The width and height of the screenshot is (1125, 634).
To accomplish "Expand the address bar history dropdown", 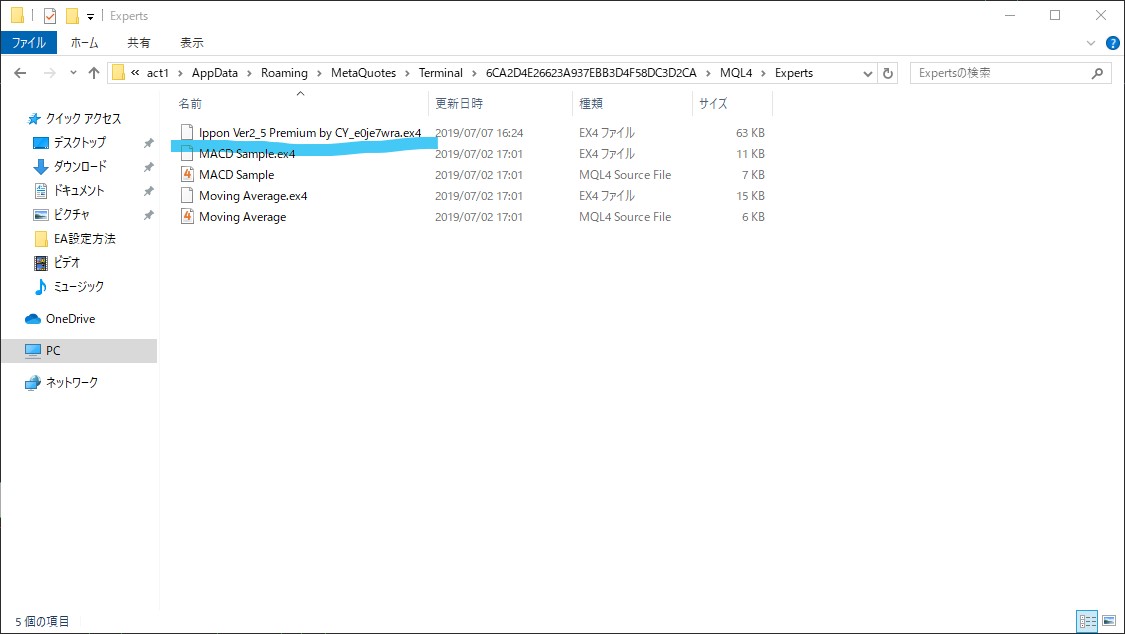I will (x=867, y=73).
